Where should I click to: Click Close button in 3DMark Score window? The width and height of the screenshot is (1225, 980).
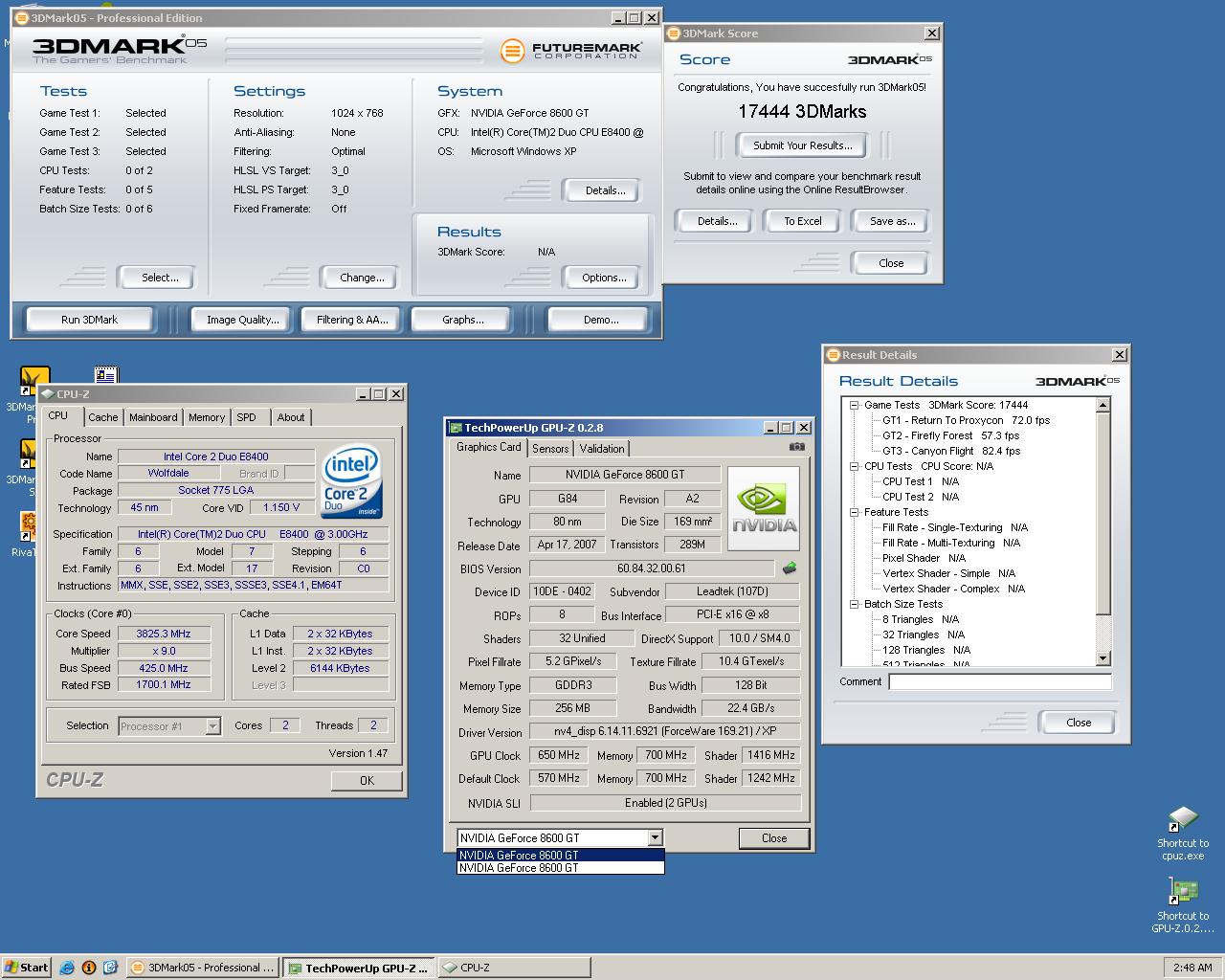click(x=891, y=263)
